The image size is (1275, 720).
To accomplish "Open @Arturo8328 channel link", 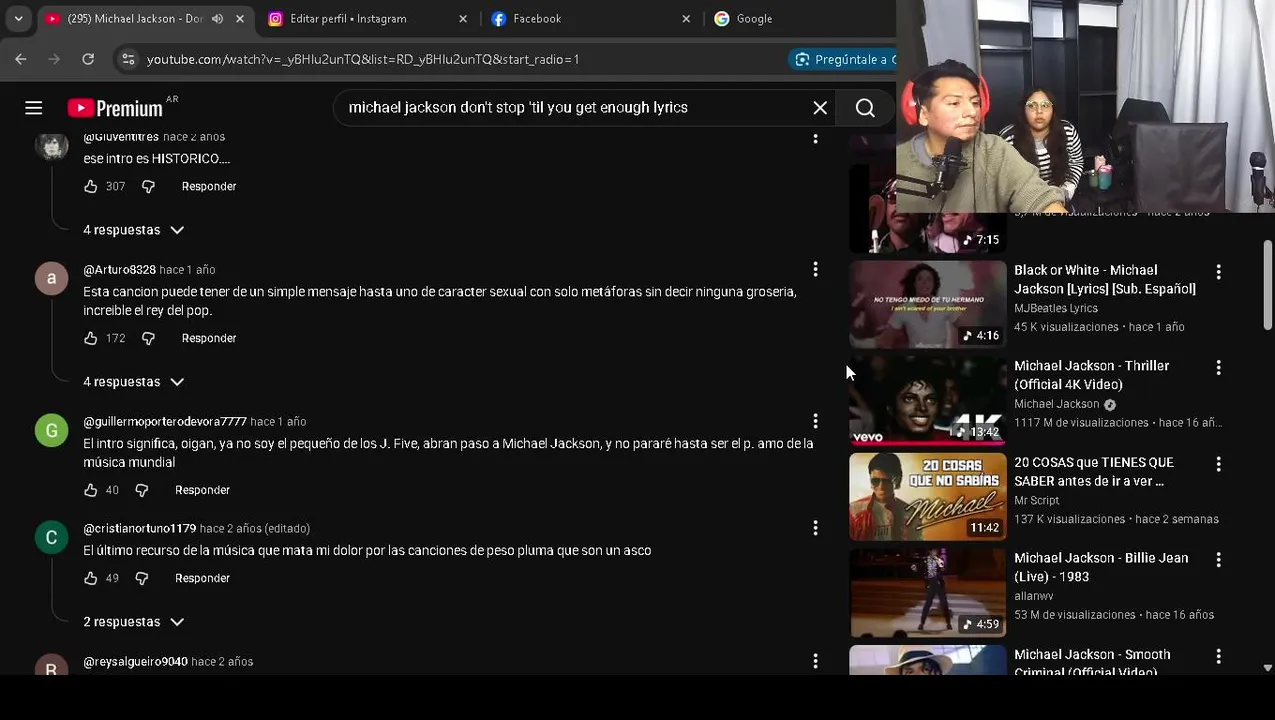I will [119, 269].
